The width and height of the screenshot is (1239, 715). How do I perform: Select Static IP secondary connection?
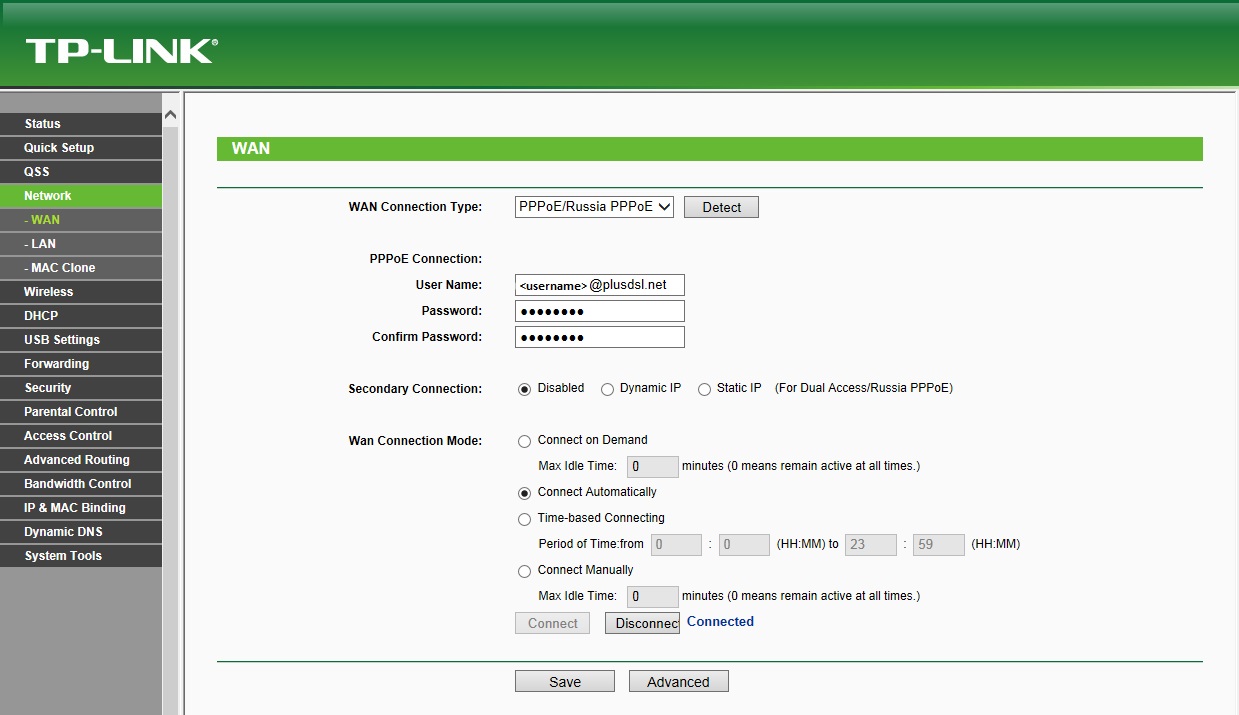[704, 389]
